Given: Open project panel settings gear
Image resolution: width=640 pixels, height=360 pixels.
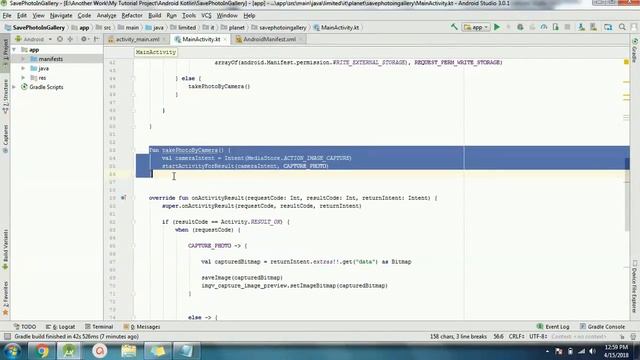Looking at the screenshot, I should point(84,39).
